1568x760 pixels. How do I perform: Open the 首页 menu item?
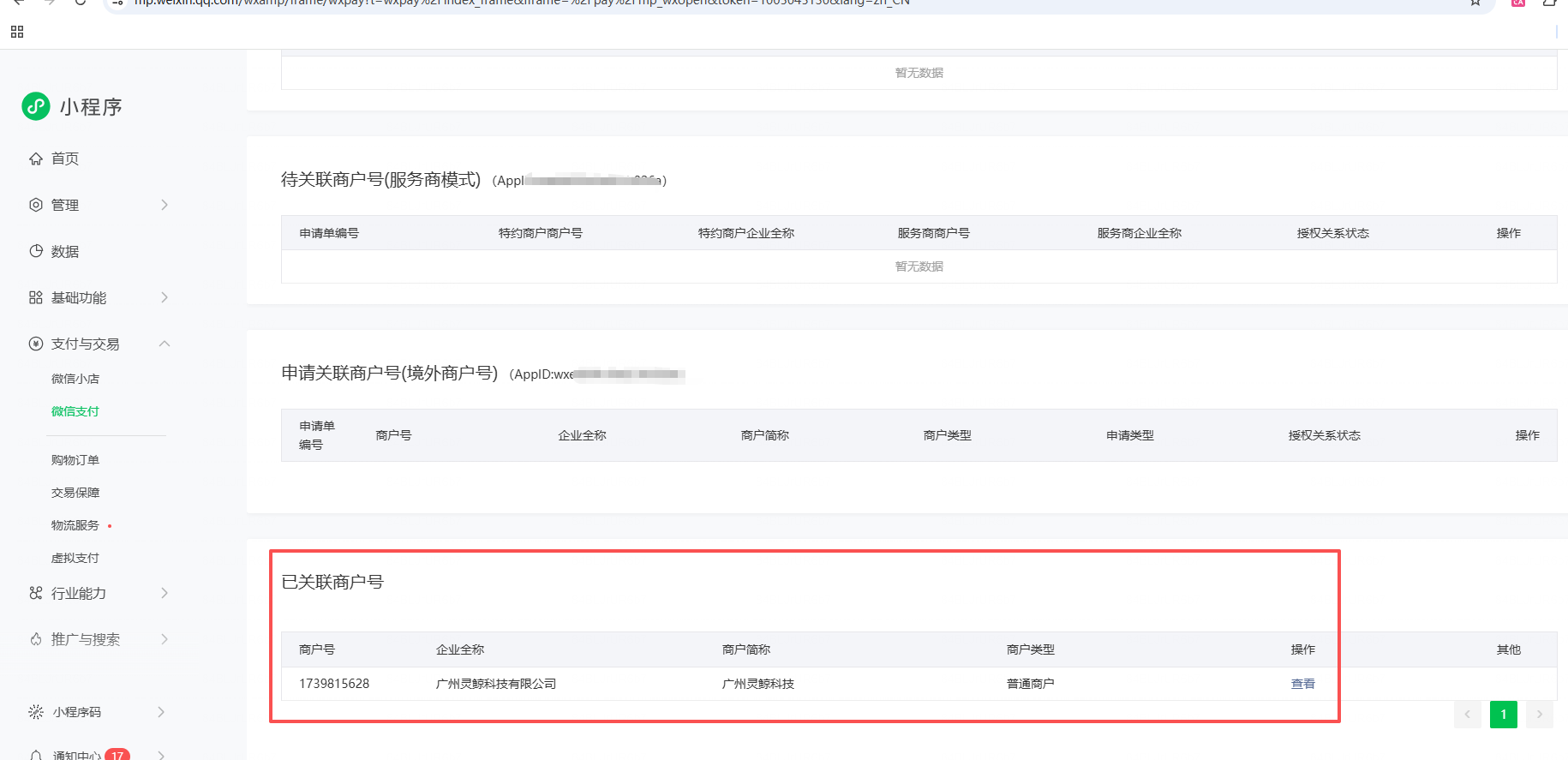pos(65,159)
